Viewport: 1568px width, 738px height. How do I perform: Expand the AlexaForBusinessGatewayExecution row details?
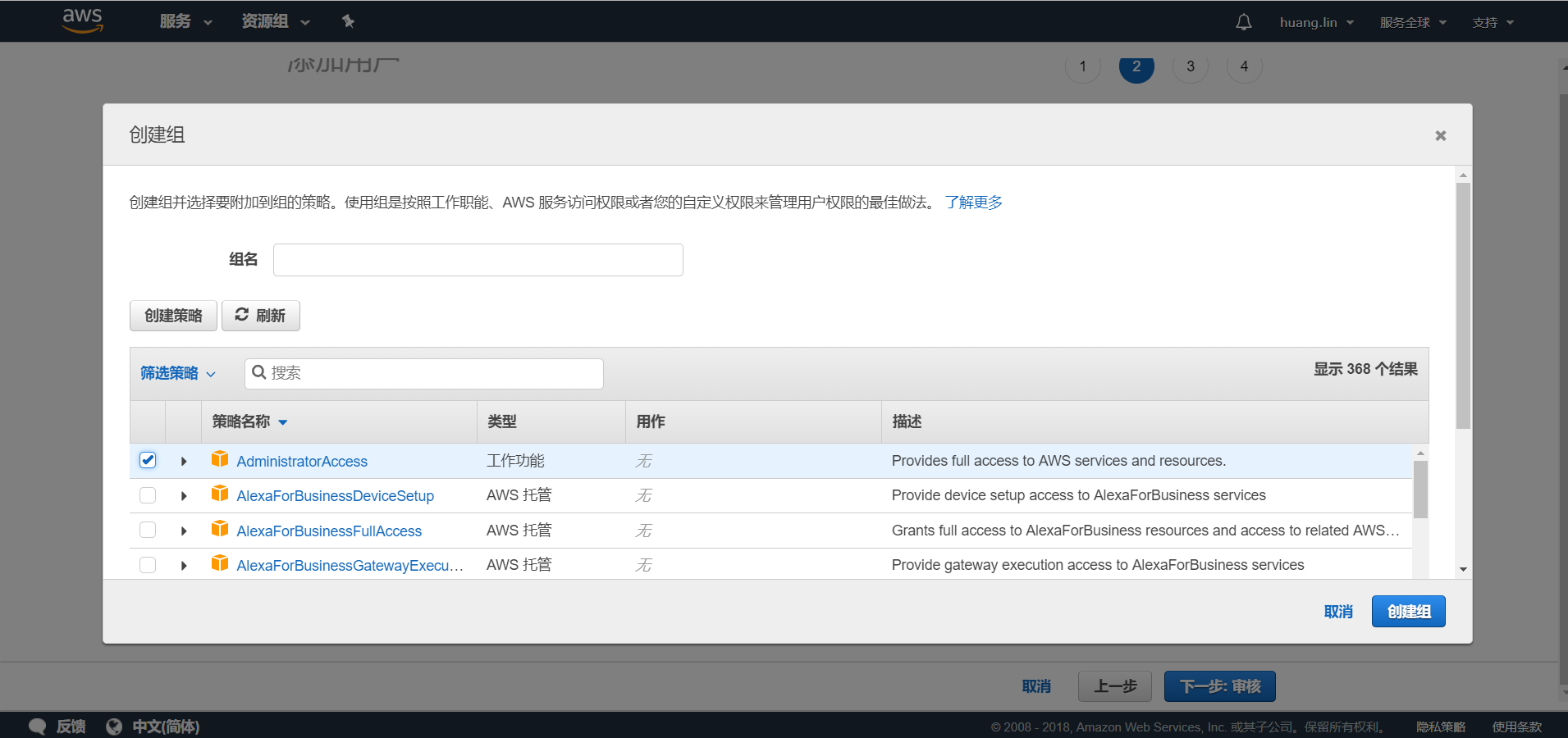click(x=184, y=566)
